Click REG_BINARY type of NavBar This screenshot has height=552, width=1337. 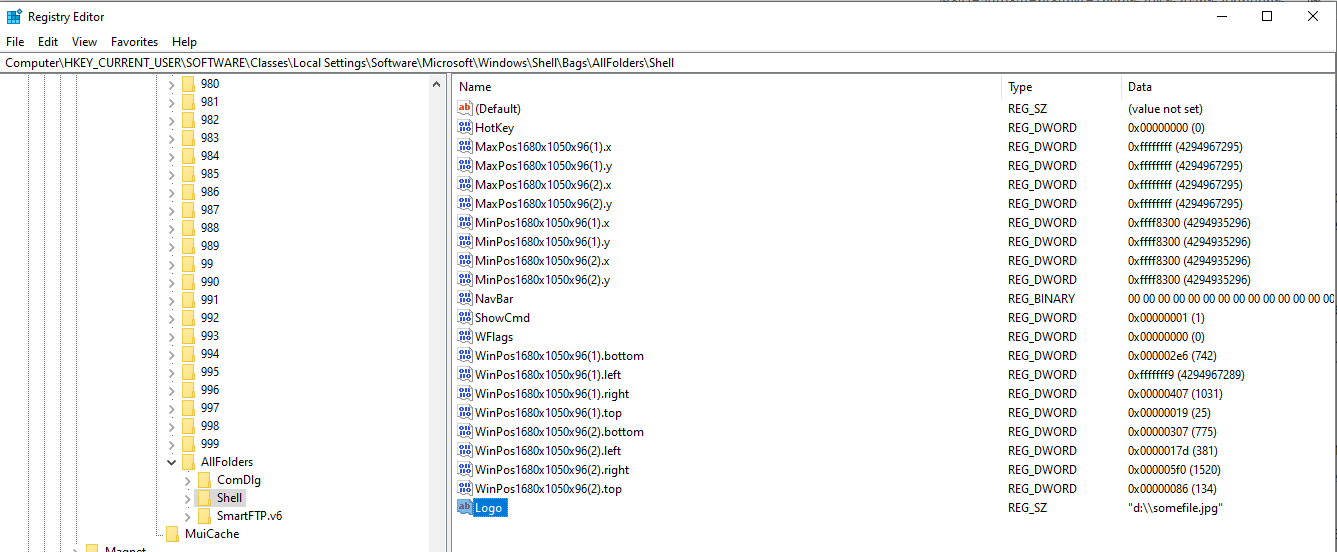coord(1041,298)
